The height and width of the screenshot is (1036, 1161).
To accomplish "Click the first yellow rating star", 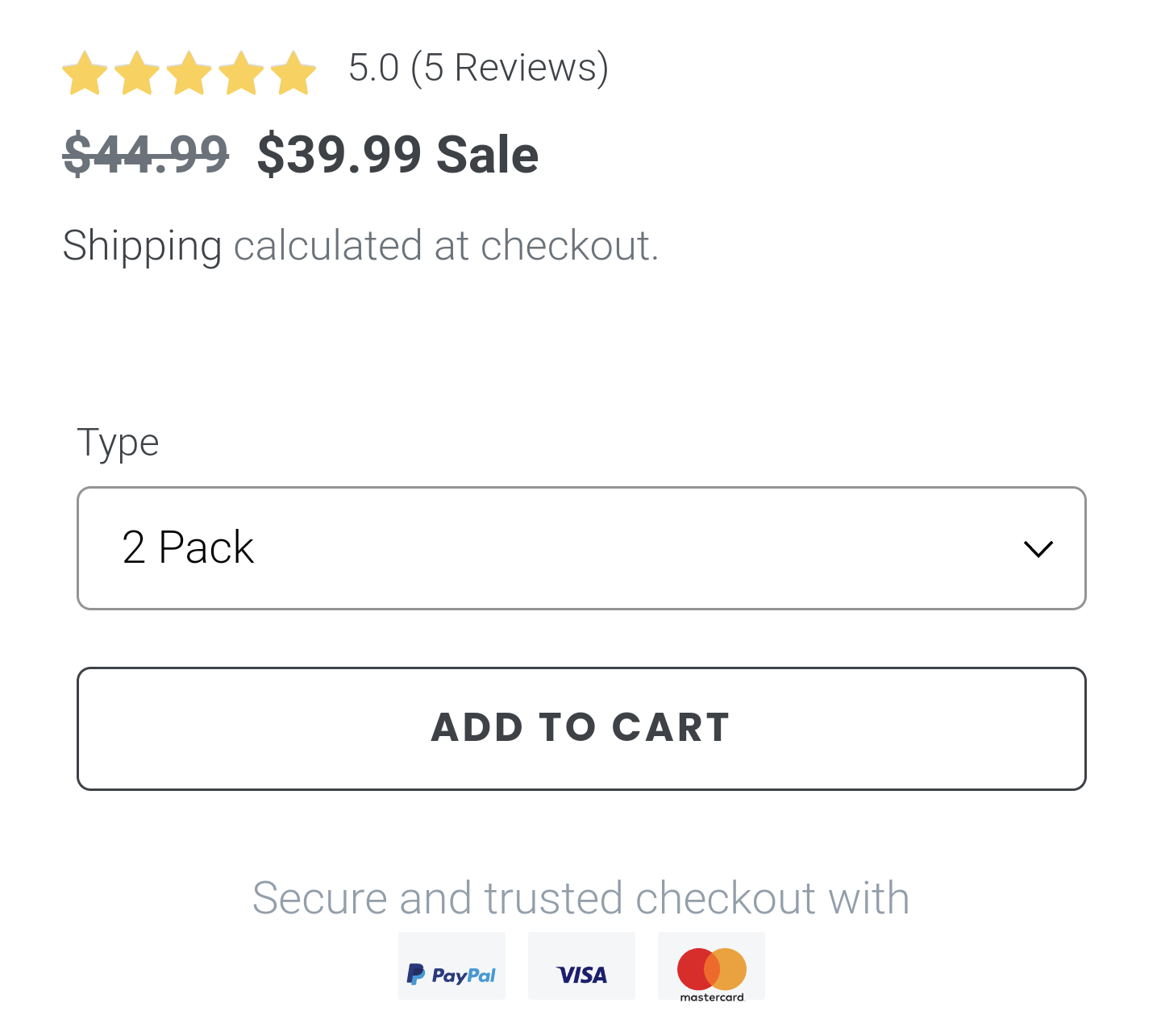I will [x=85, y=73].
